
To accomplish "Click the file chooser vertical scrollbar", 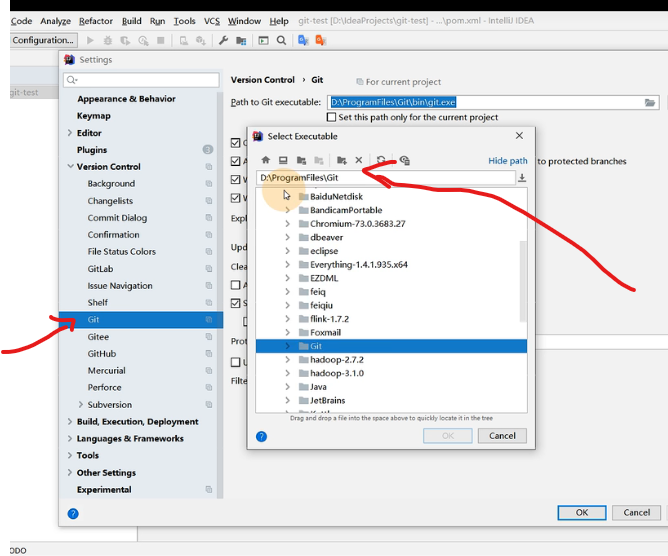I will tap(523, 281).
